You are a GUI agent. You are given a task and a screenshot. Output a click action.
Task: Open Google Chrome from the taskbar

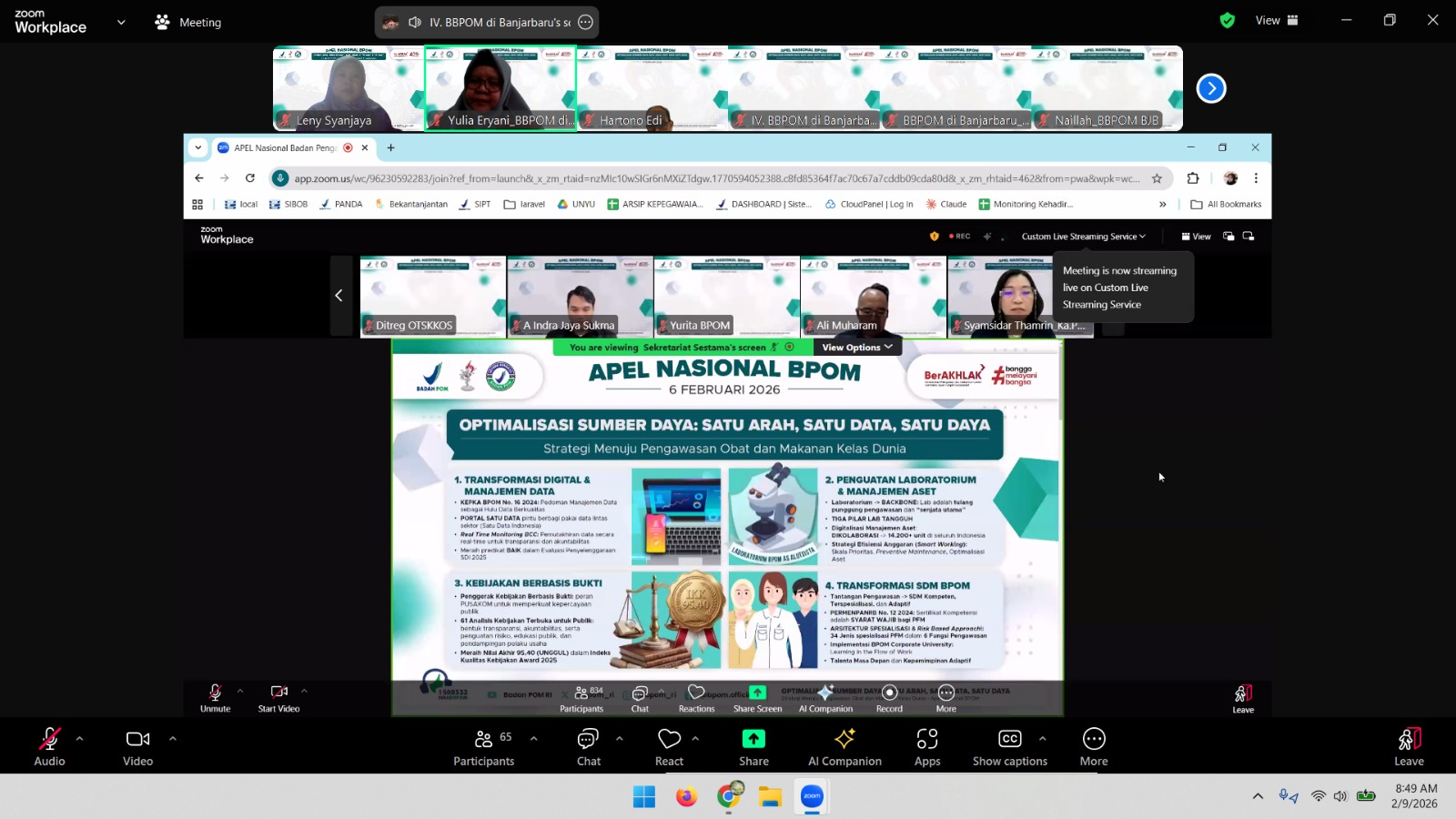point(728,796)
